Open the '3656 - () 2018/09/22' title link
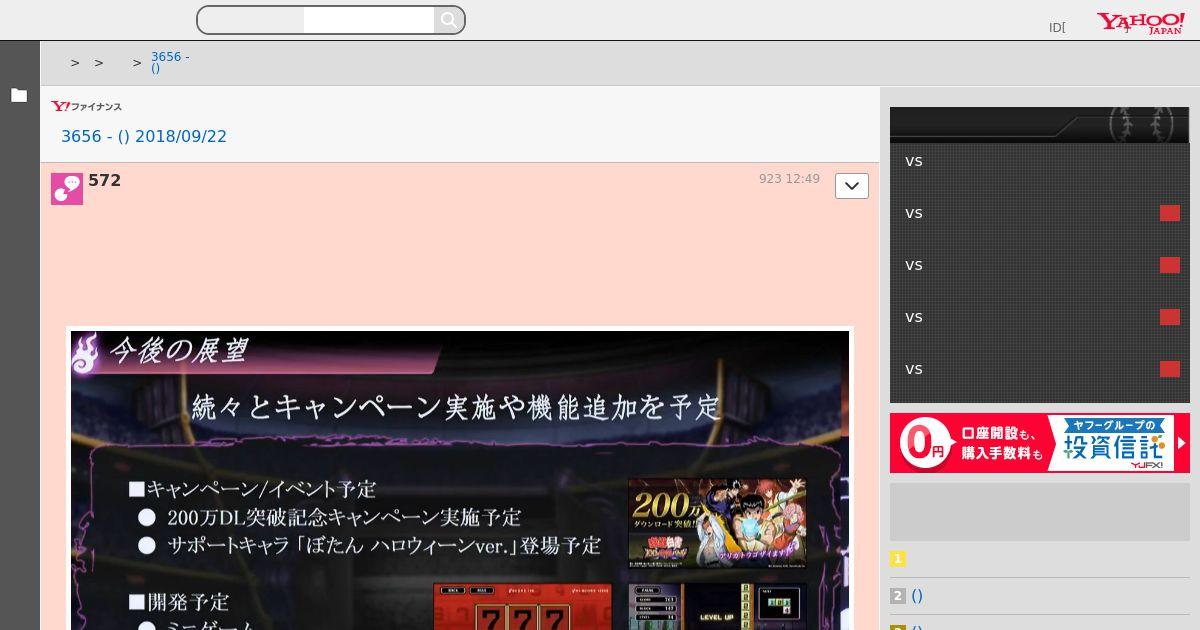Image resolution: width=1200 pixels, height=630 pixels. (144, 136)
